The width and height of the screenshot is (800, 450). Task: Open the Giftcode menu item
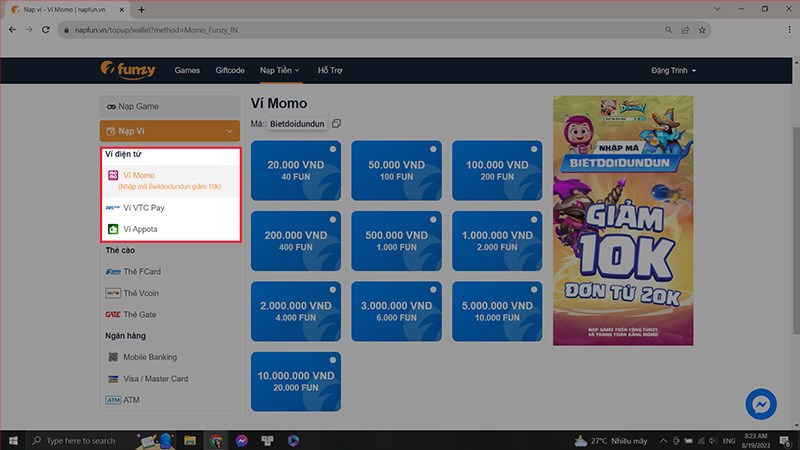[230, 70]
